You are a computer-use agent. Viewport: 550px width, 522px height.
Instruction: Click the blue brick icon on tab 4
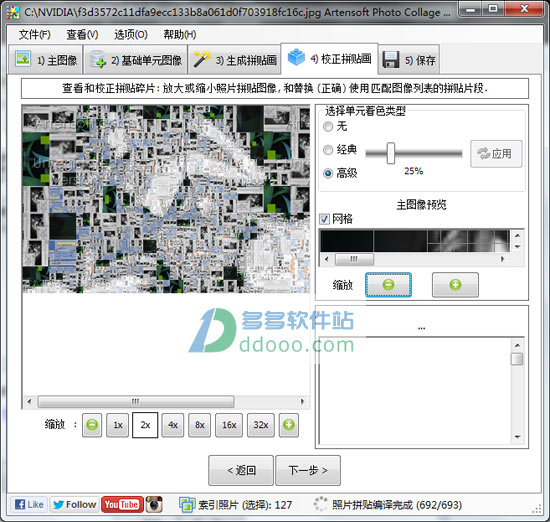(x=296, y=57)
